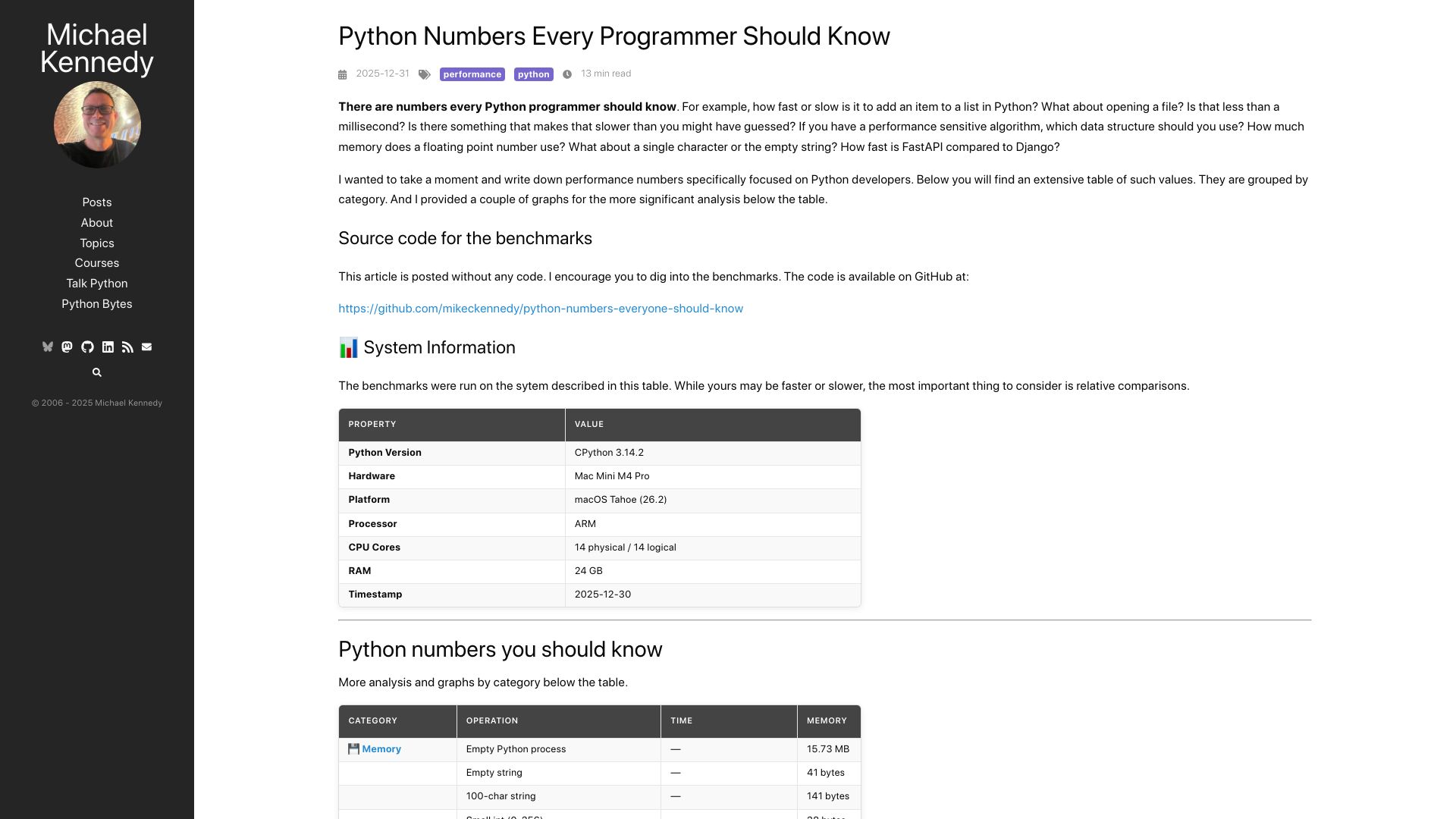Open the GitHub benchmarks repository link
Image resolution: width=1456 pixels, height=819 pixels.
pyautogui.click(x=541, y=309)
